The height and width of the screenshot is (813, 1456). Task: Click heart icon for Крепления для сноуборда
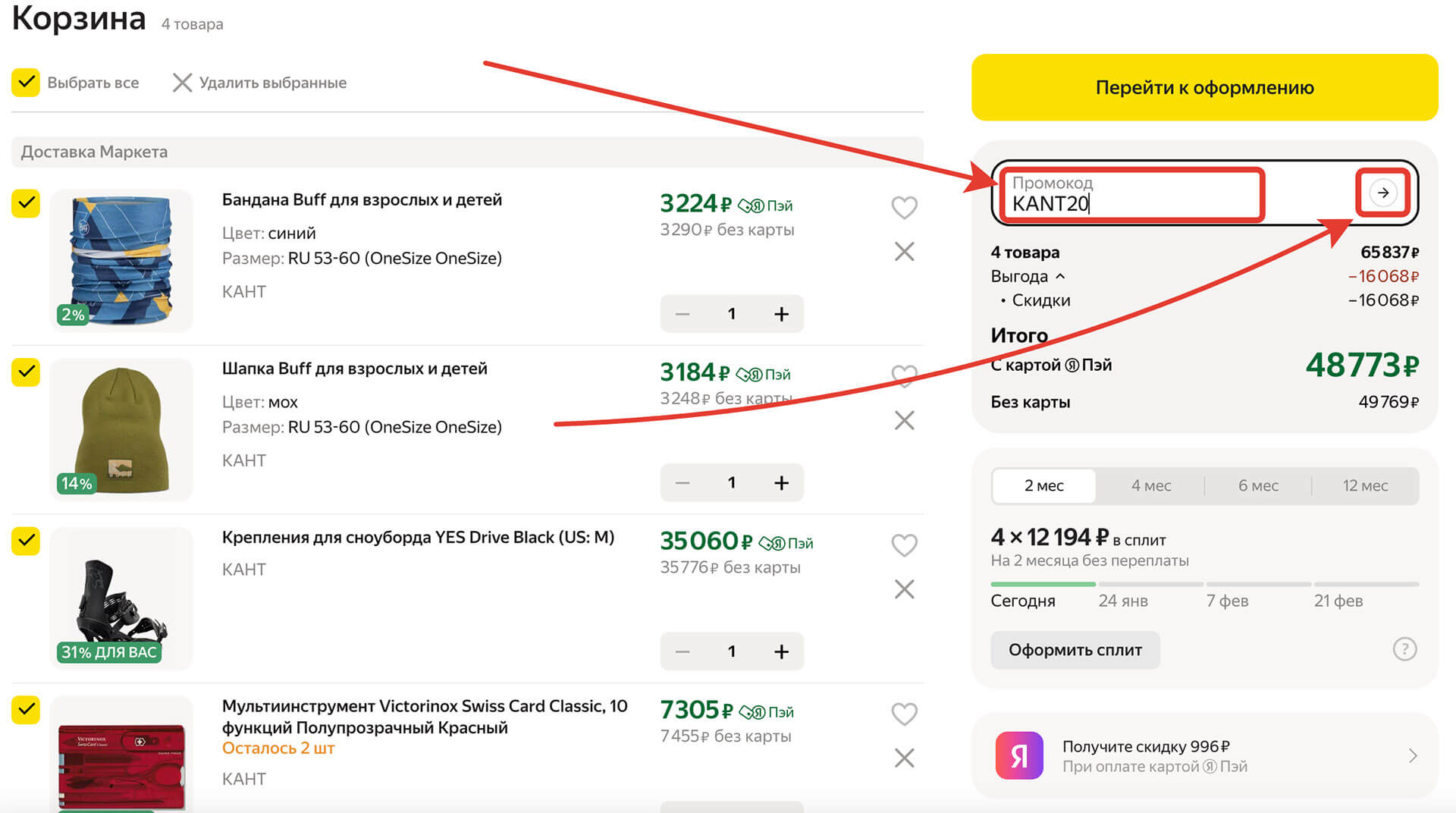coord(904,545)
